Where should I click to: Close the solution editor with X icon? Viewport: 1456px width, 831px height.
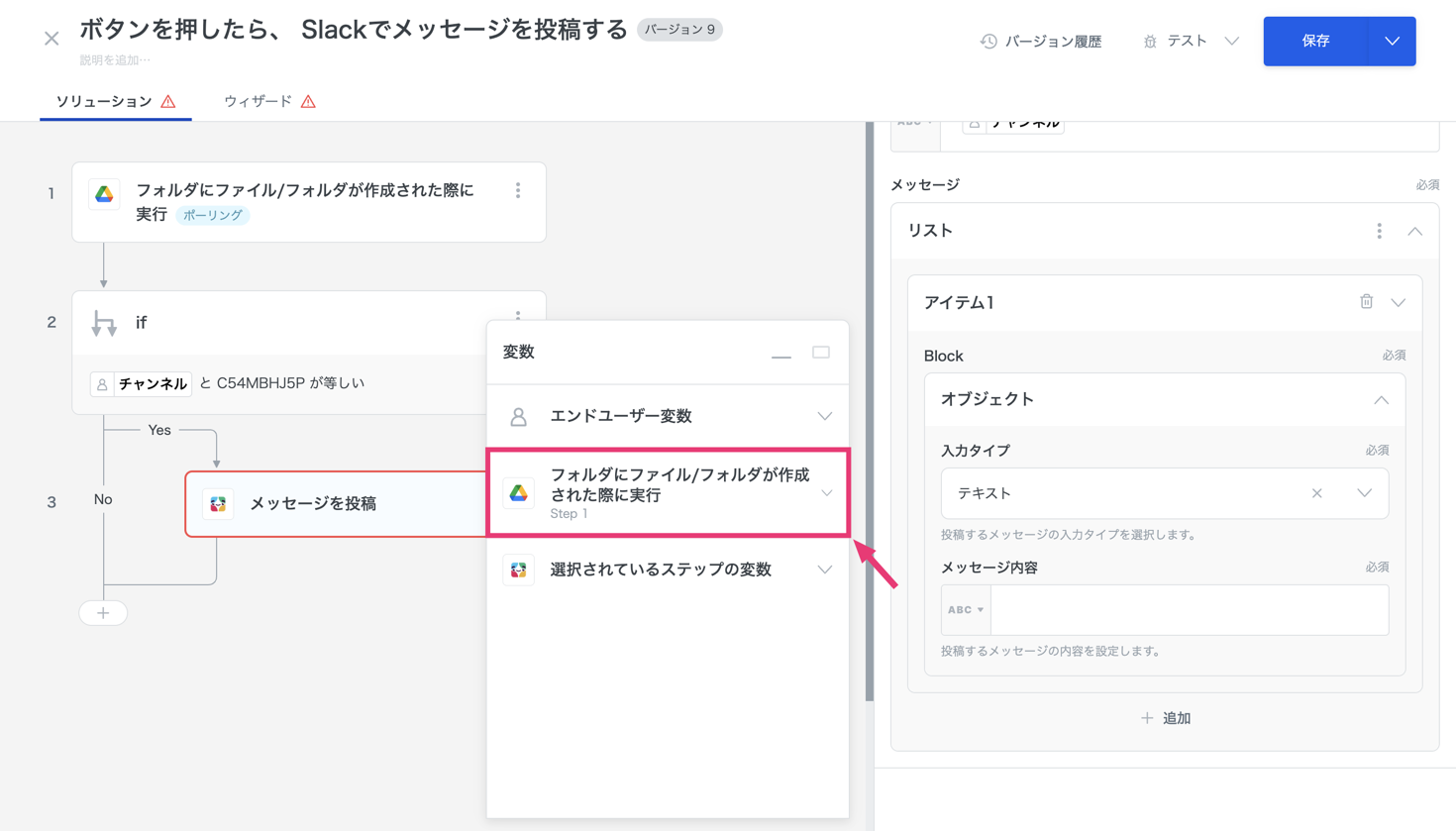52,39
